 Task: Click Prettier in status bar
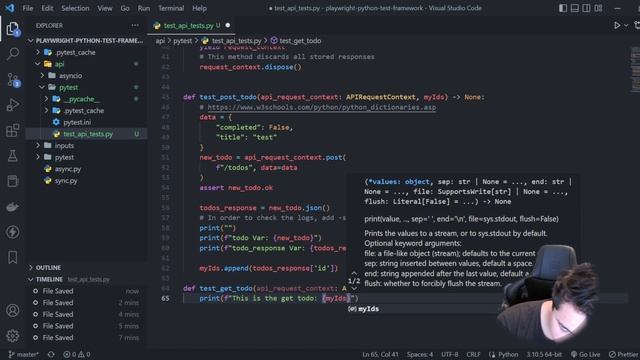click(x=624, y=354)
